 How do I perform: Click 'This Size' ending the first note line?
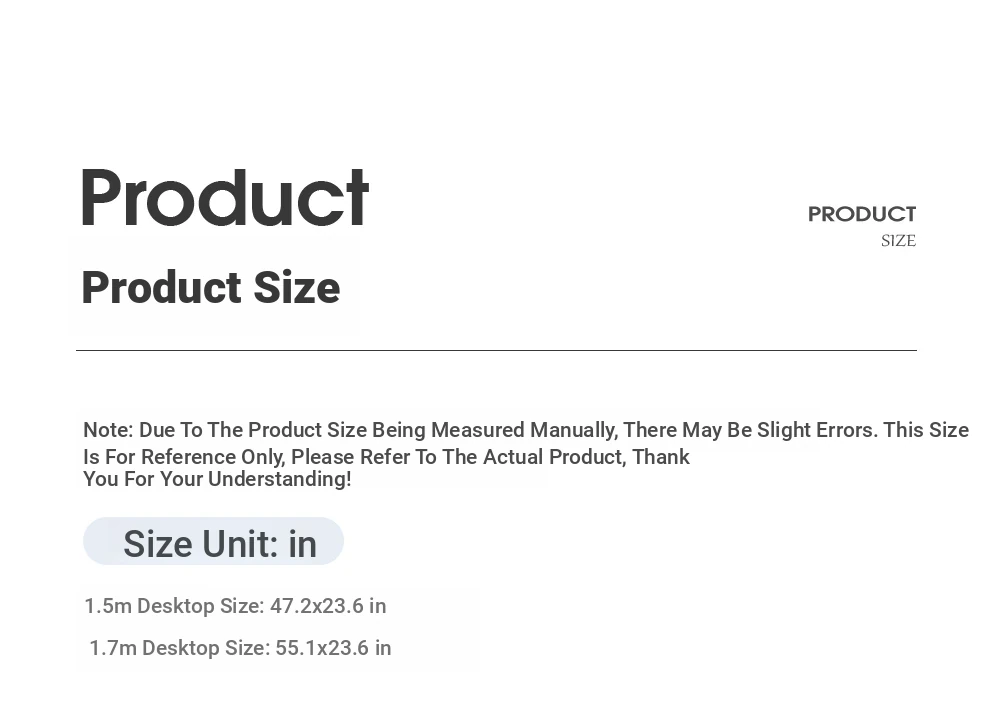926,430
